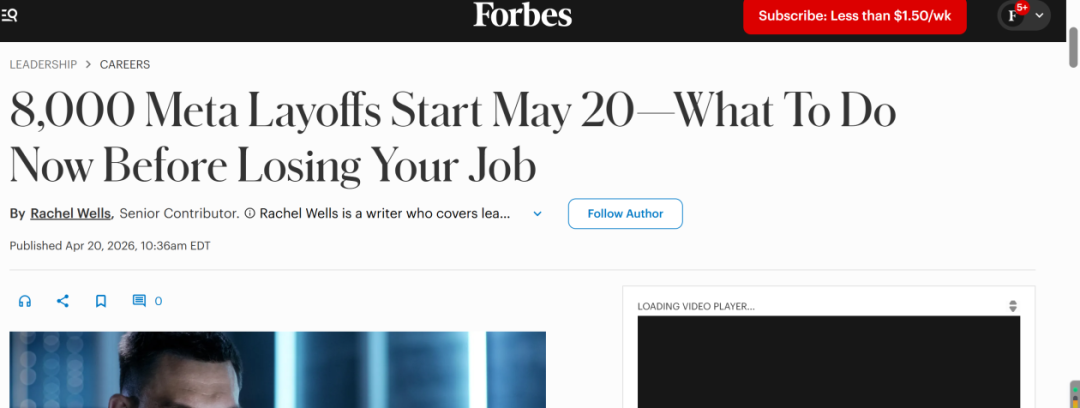Image resolution: width=1080 pixels, height=408 pixels.
Task: Click the author info circle icon
Action: [250, 213]
